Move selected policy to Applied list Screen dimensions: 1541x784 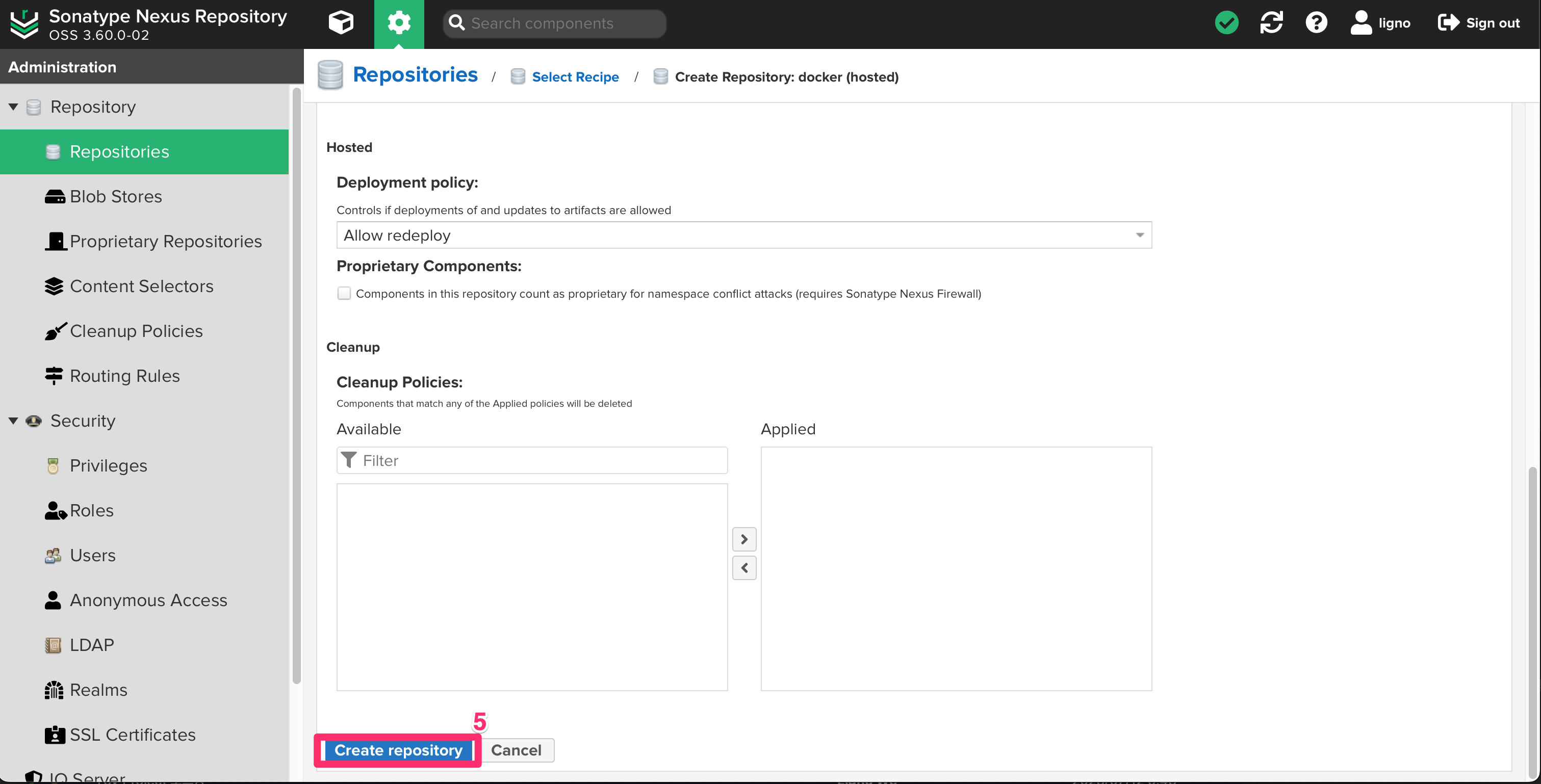[x=744, y=539]
